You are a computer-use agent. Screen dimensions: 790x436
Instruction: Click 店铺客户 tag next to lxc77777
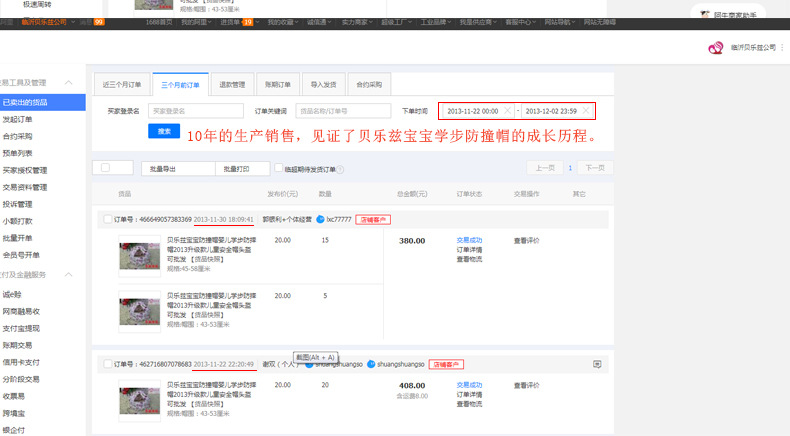pos(373,219)
